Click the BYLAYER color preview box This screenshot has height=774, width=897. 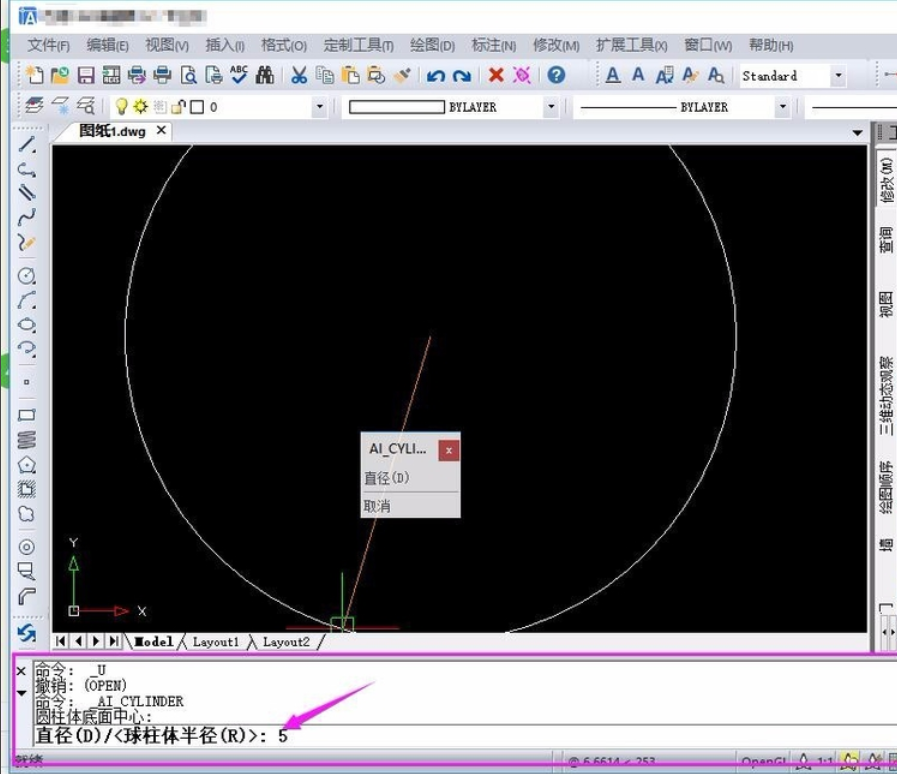coord(396,107)
